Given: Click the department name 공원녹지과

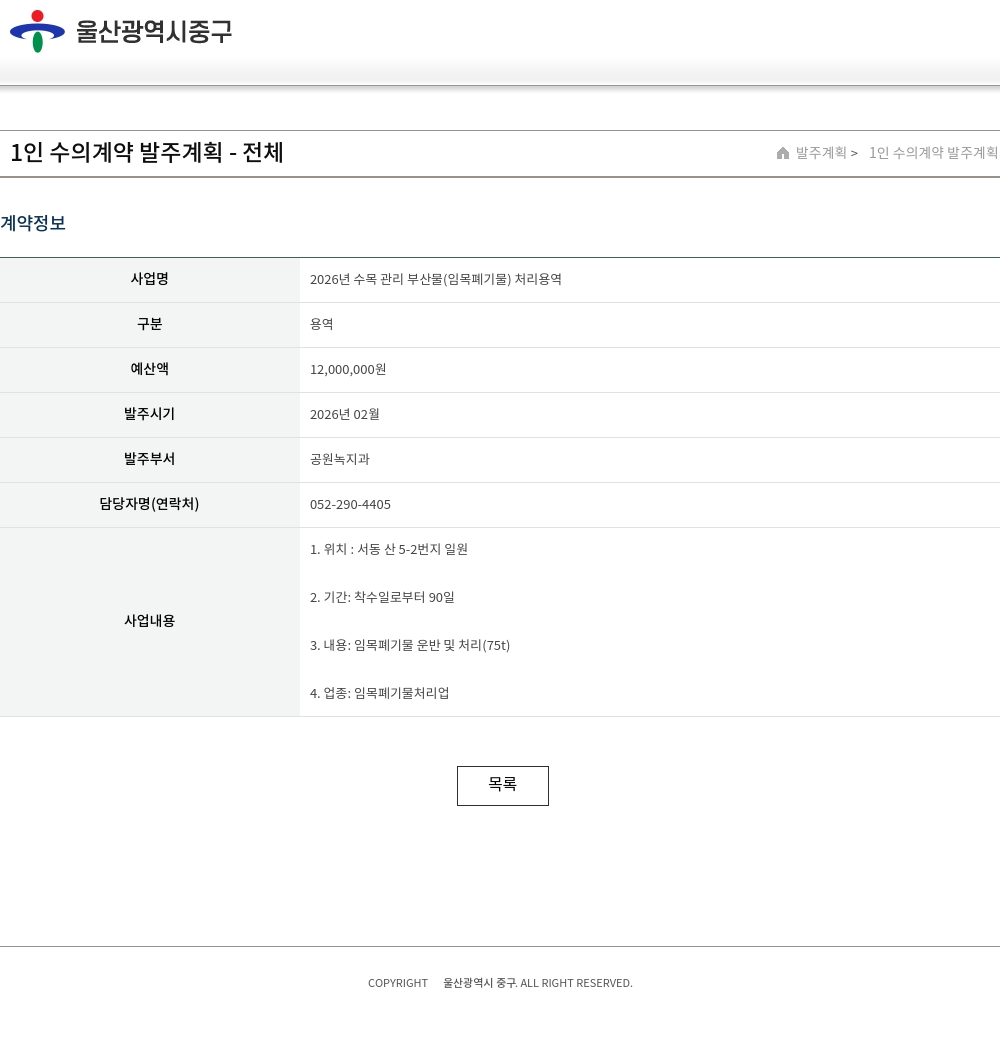Looking at the screenshot, I should (x=340, y=459).
